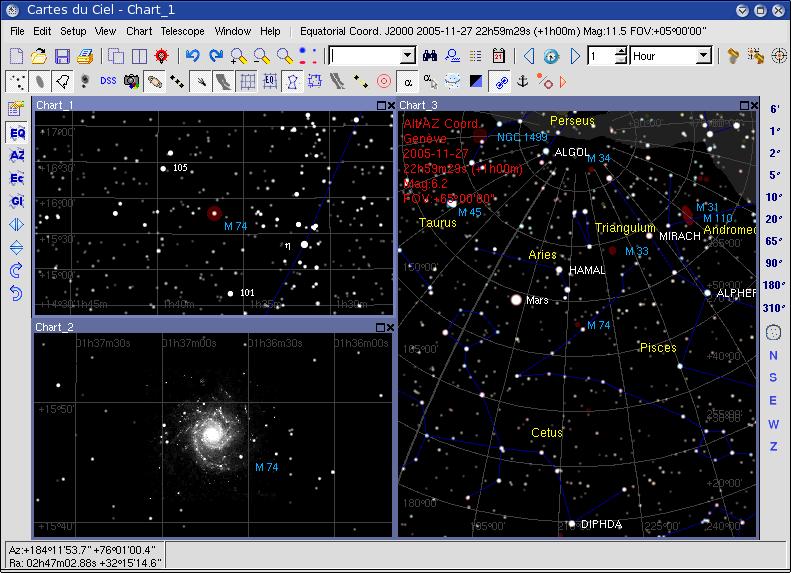This screenshot has width=791, height=573.
Task: Open the calendar date icon
Action: click(x=498, y=56)
